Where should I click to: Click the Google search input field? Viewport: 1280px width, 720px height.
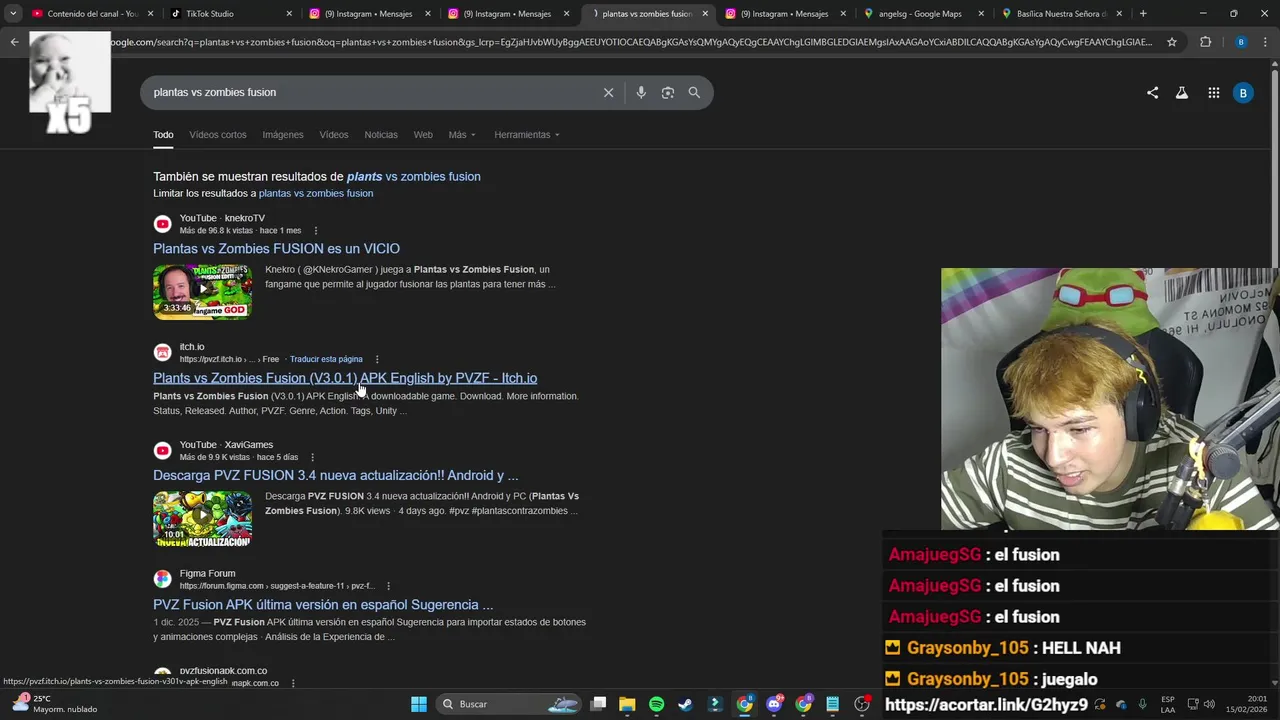[x=370, y=92]
